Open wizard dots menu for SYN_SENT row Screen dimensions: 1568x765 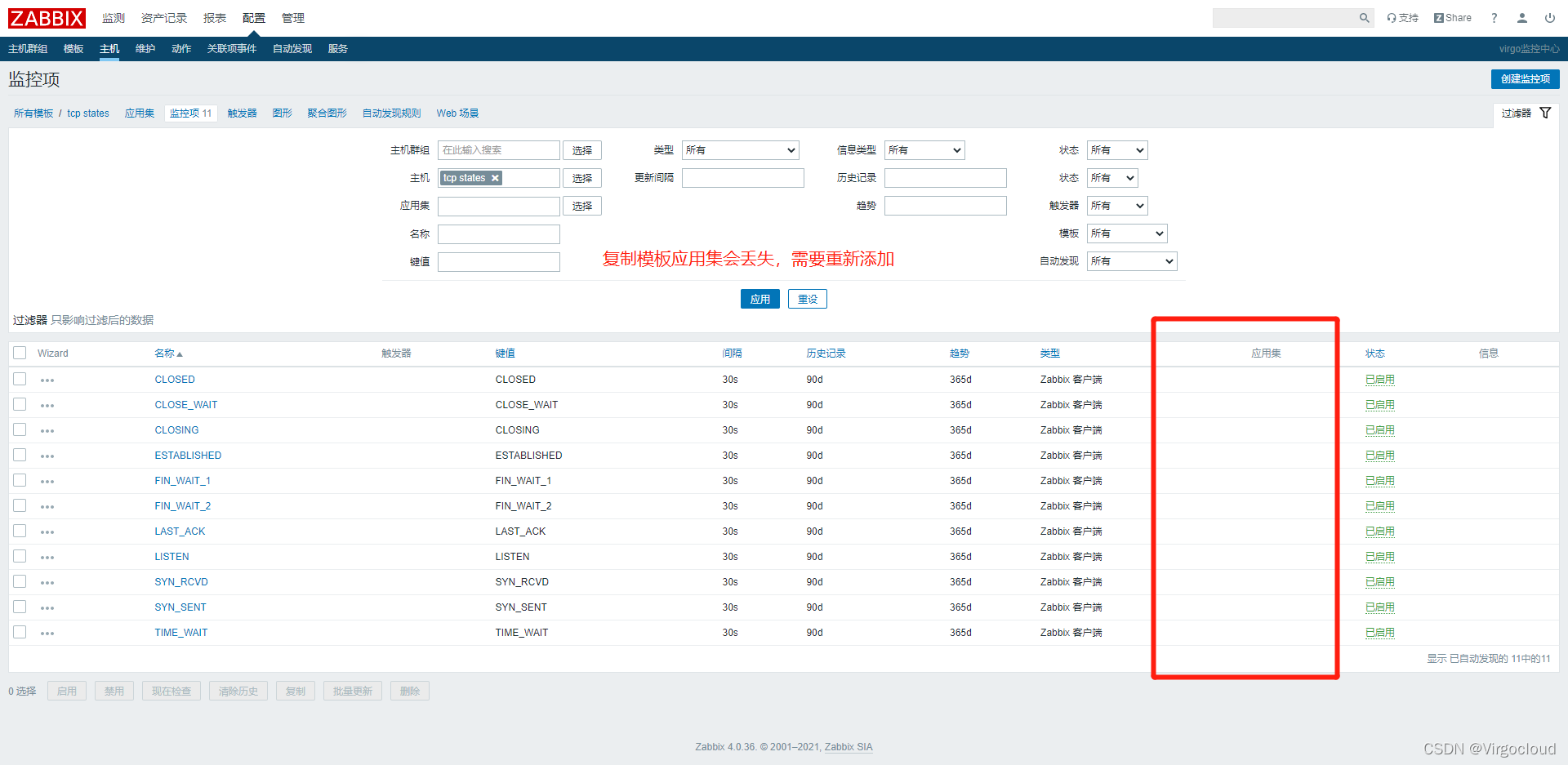click(x=47, y=608)
